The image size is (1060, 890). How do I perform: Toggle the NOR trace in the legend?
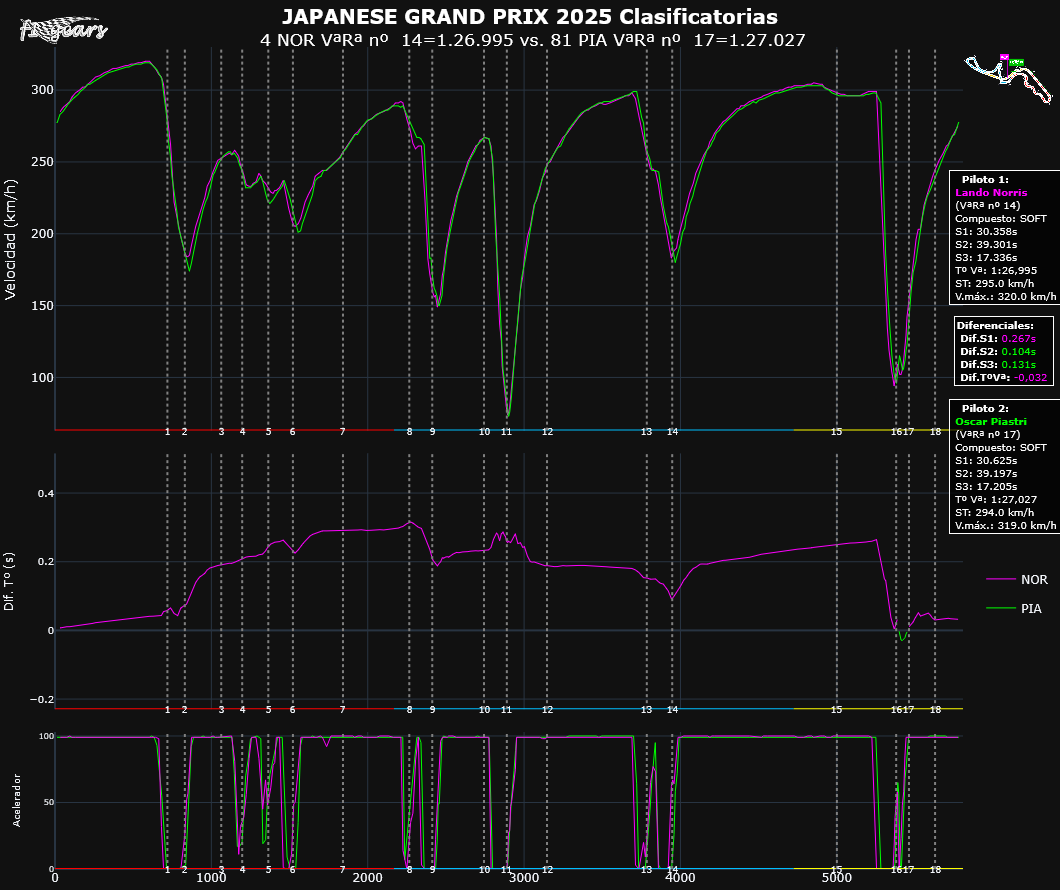[x=1017, y=580]
